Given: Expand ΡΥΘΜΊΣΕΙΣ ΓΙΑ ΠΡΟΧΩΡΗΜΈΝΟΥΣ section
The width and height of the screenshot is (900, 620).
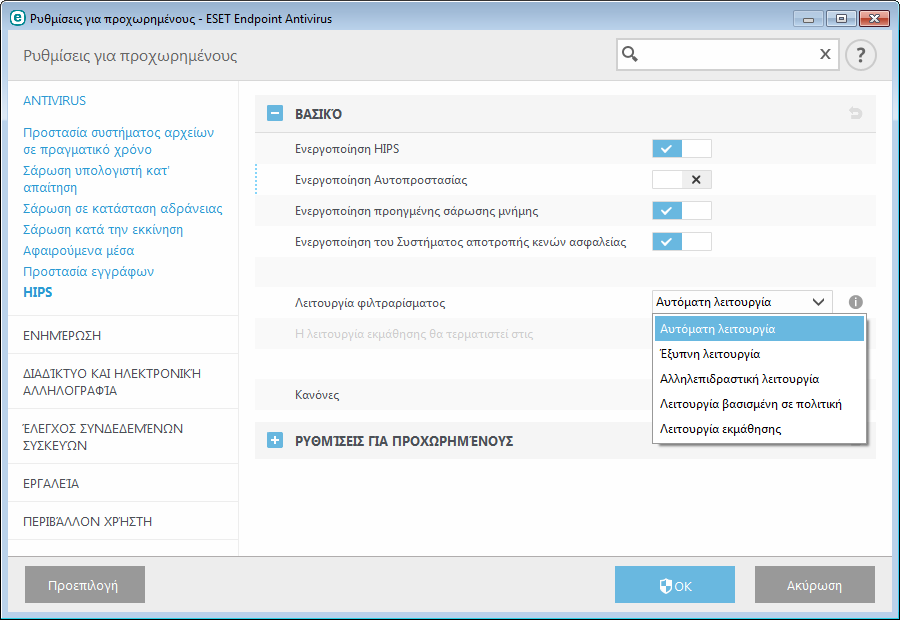Looking at the screenshot, I should tap(275, 440).
